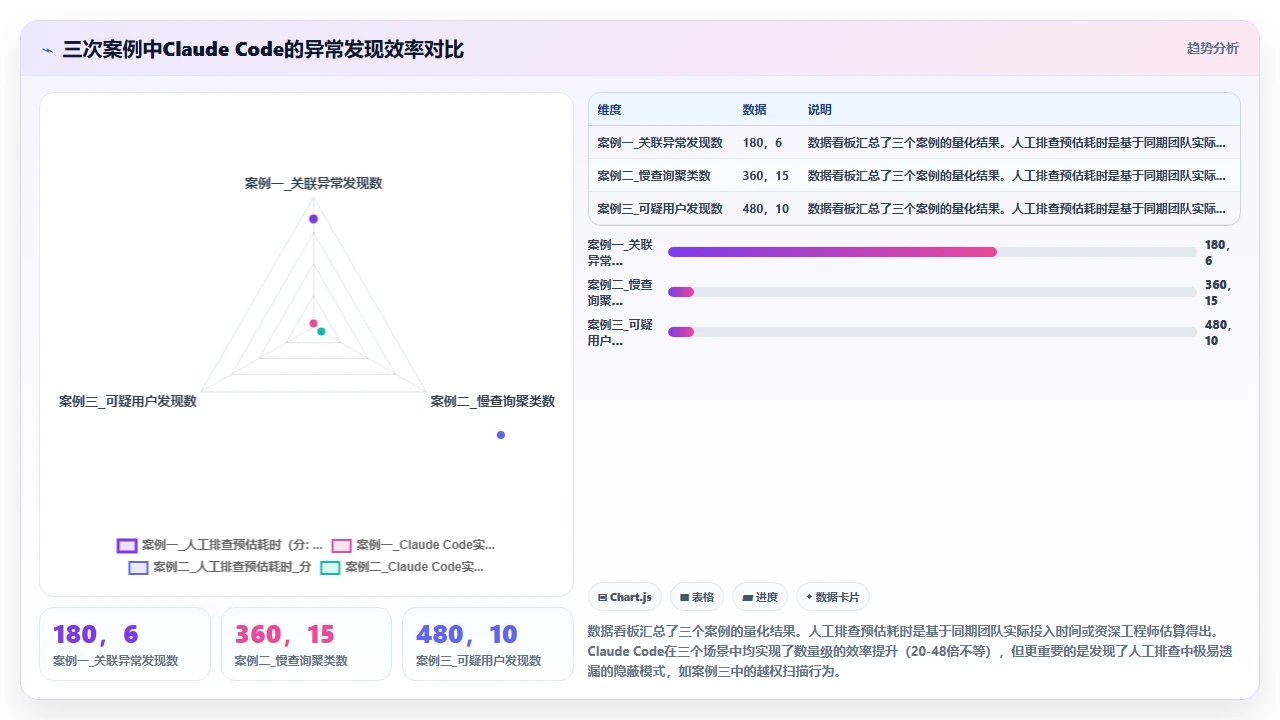
Task: Click the 案例二_慢查询聚 progress bar
Action: (x=932, y=292)
